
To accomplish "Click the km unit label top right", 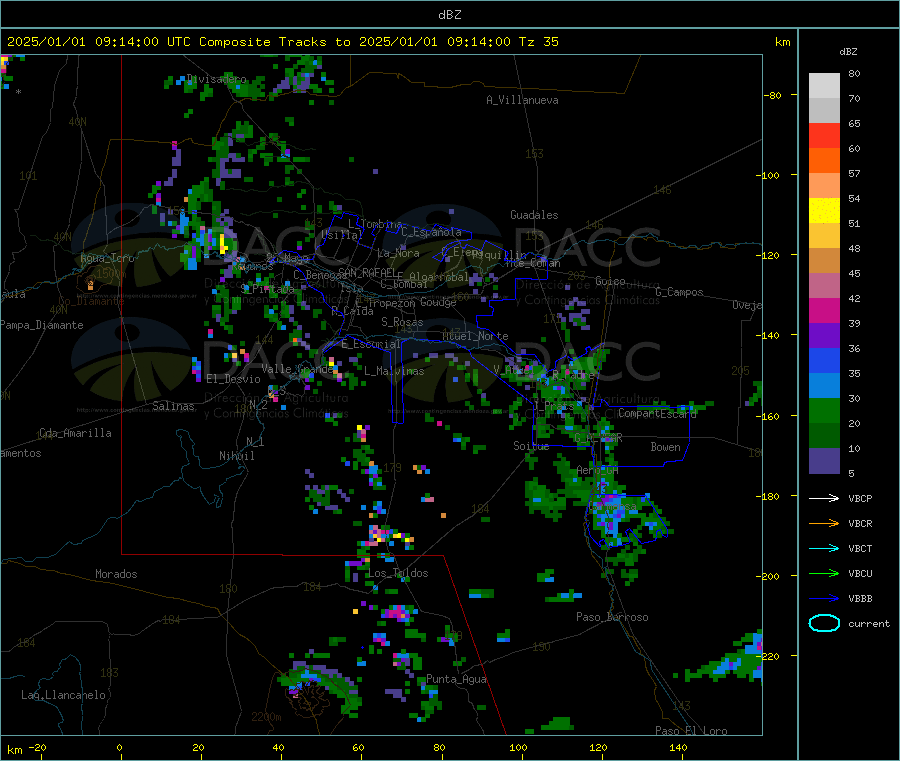I will pos(782,42).
